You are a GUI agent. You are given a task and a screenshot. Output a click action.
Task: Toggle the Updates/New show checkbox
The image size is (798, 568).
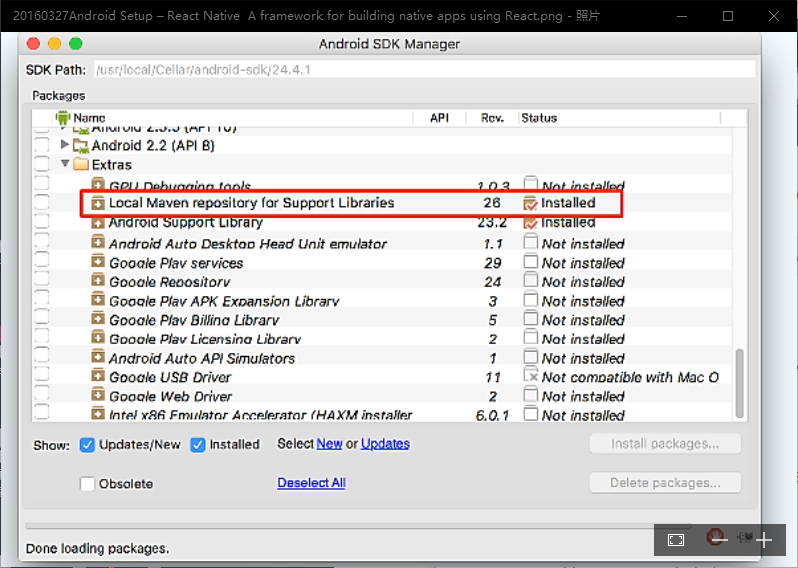click(87, 445)
